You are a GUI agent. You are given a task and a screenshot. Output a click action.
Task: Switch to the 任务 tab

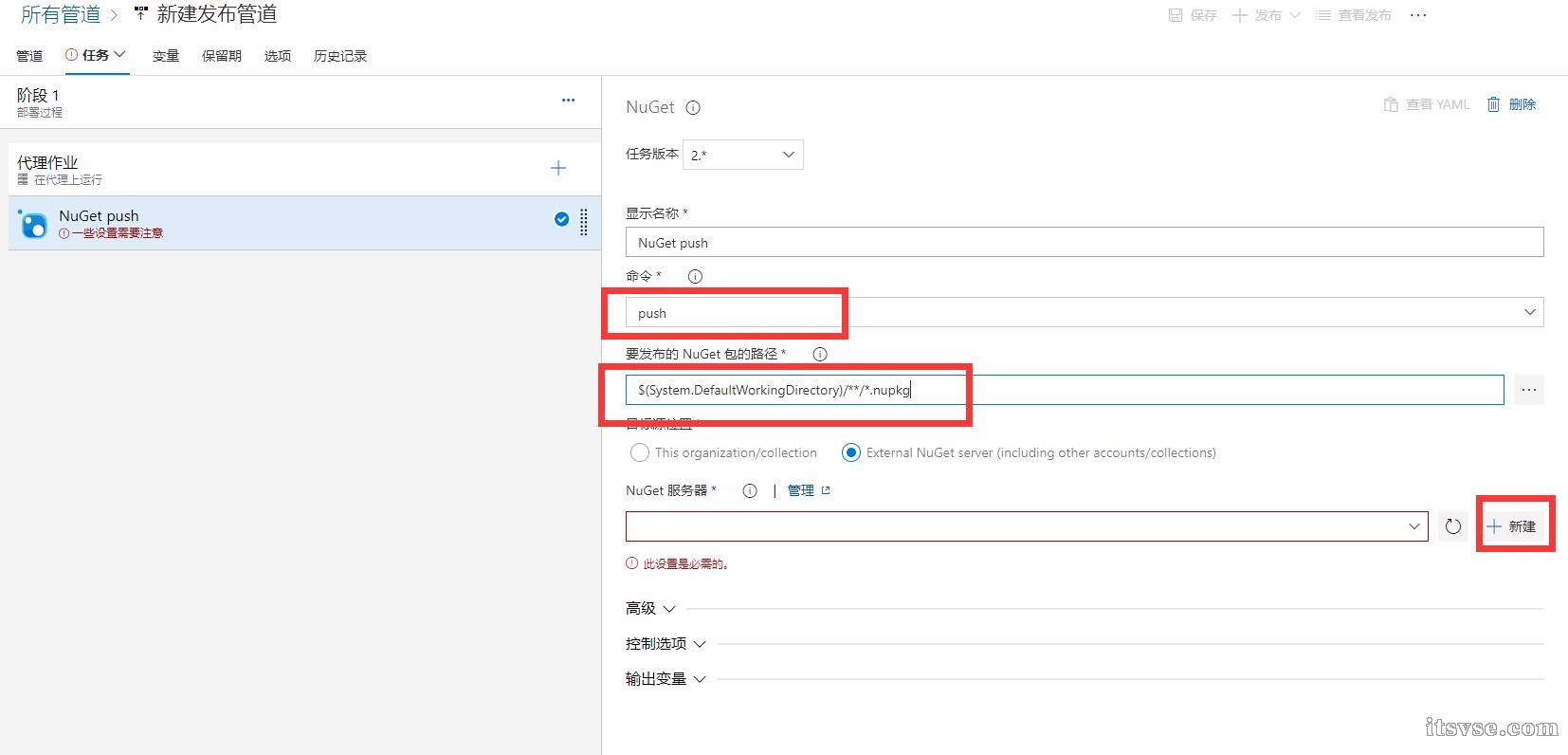96,55
